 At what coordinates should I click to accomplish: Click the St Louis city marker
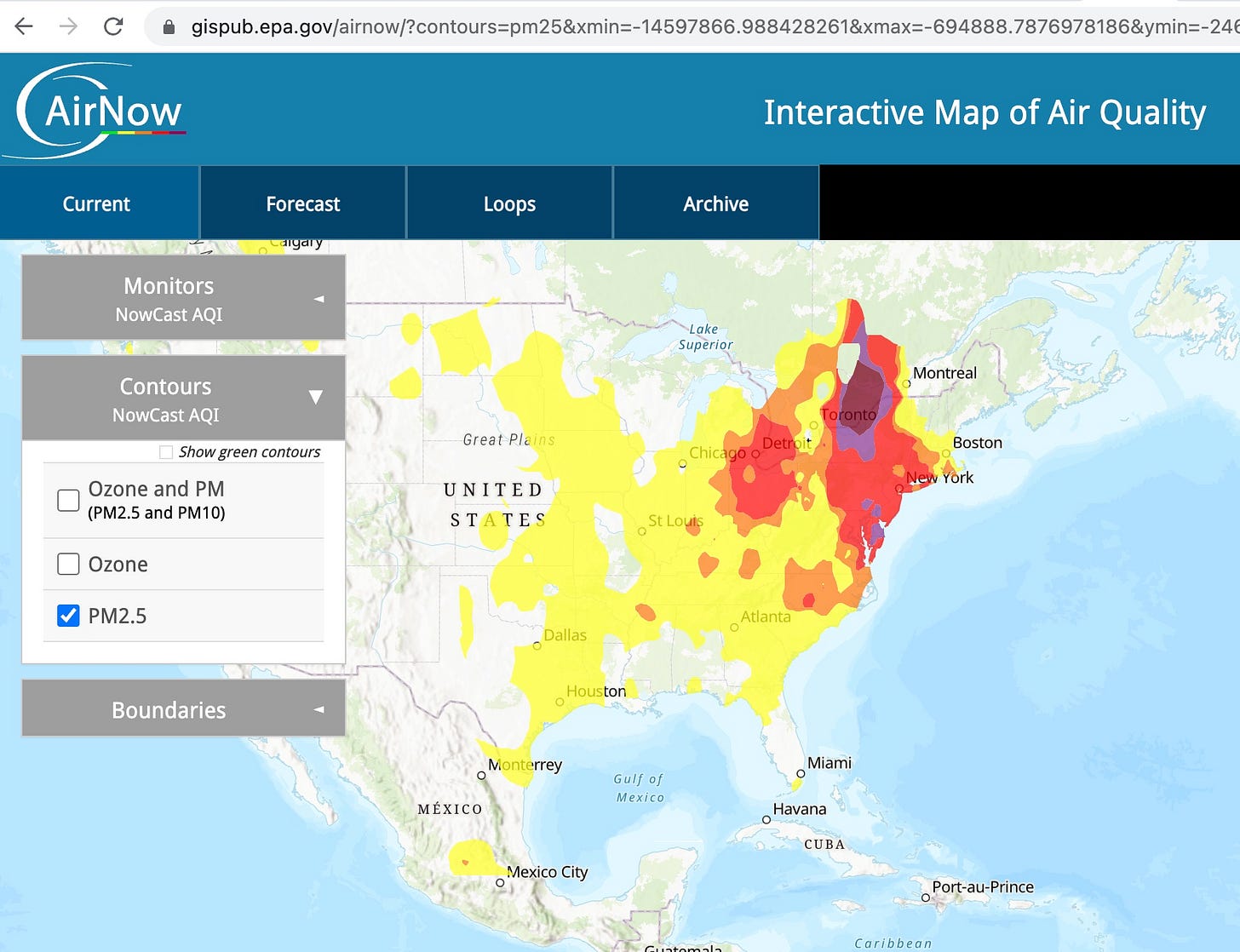(642, 531)
